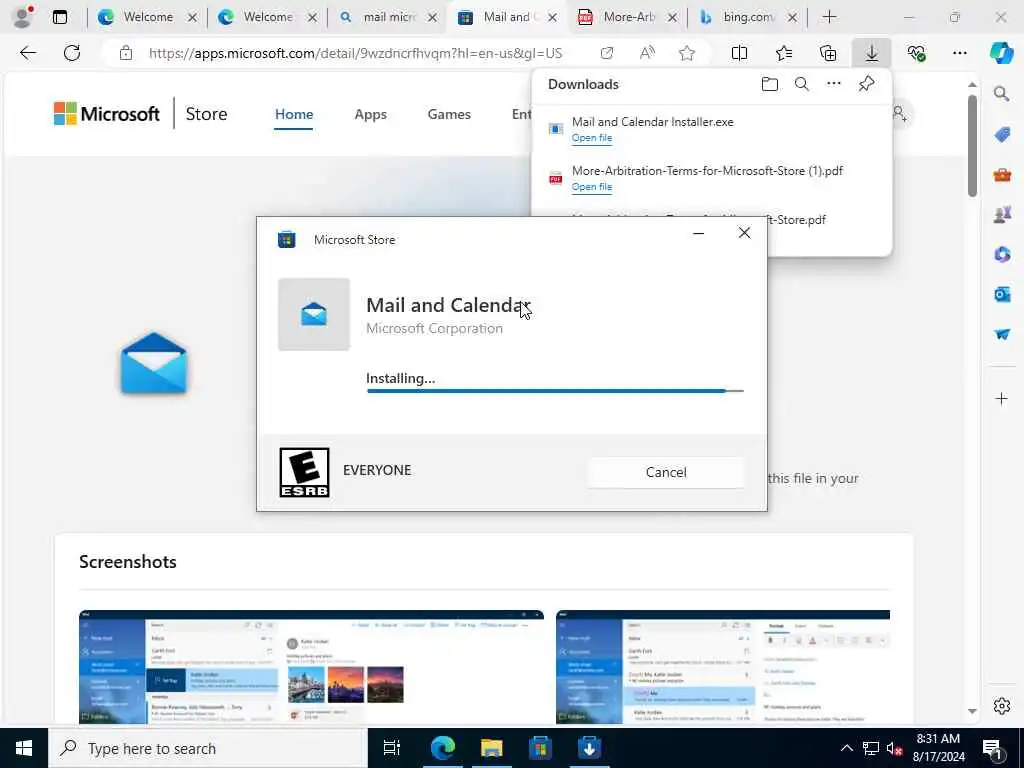This screenshot has height=768, width=1024.
Task: Click the Downloads toolbar button
Action: (872, 53)
